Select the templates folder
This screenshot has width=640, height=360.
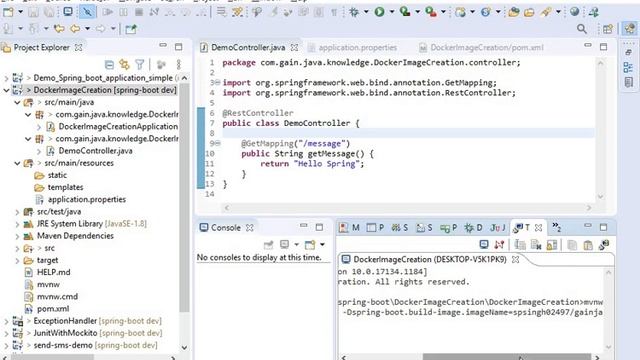coord(65,187)
